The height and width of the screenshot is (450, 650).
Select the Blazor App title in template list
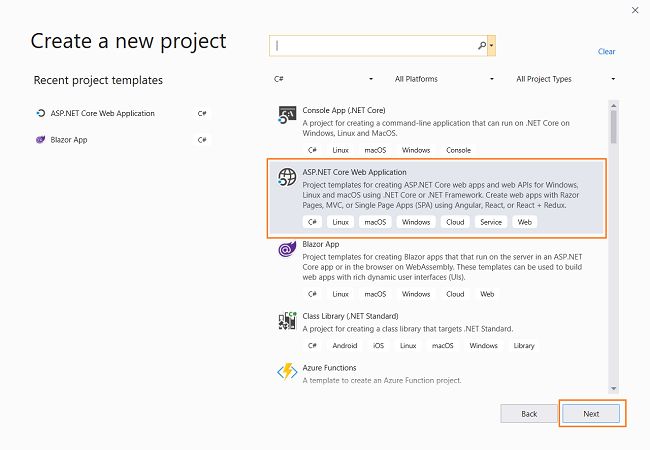[320, 244]
